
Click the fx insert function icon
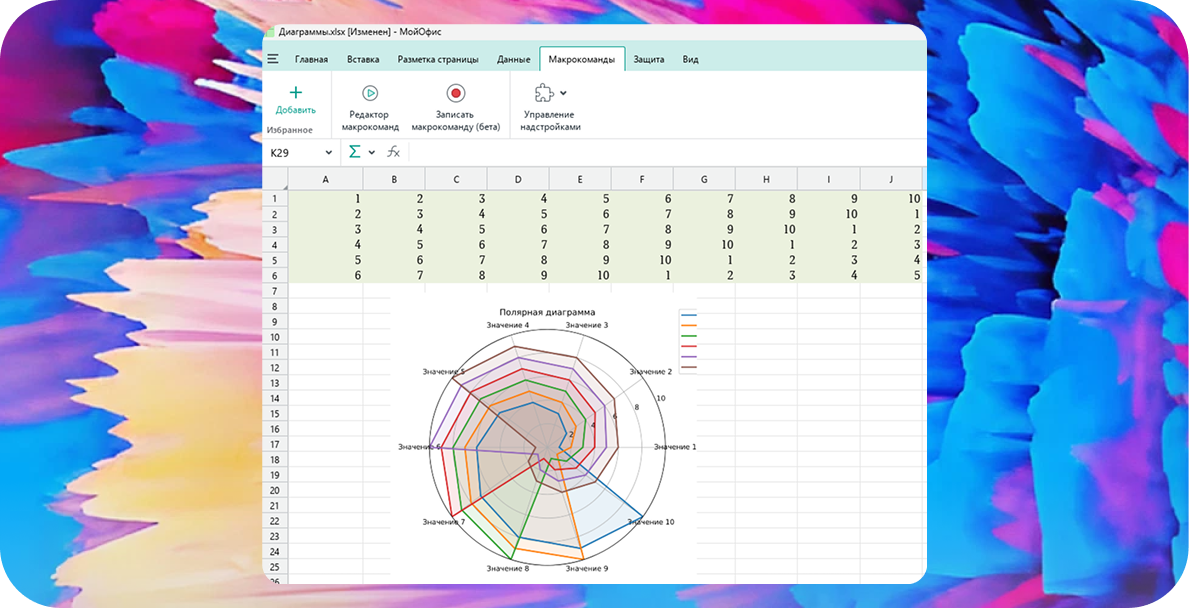[393, 152]
